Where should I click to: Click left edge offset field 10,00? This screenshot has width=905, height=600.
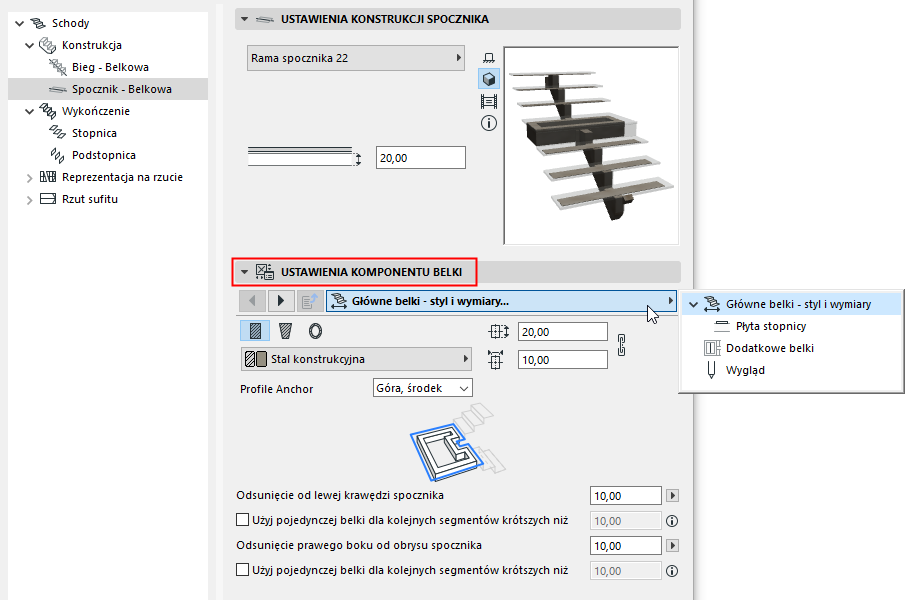pos(626,496)
